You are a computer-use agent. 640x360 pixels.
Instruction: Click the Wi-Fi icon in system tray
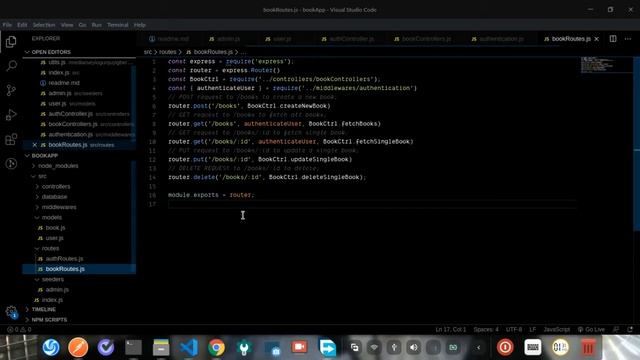point(374,347)
